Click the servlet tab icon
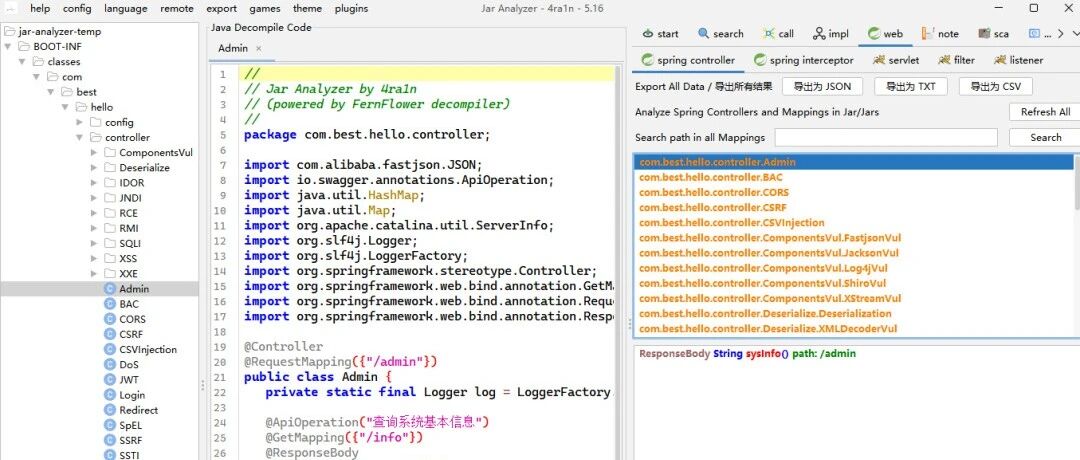1080x460 pixels. (x=879, y=60)
